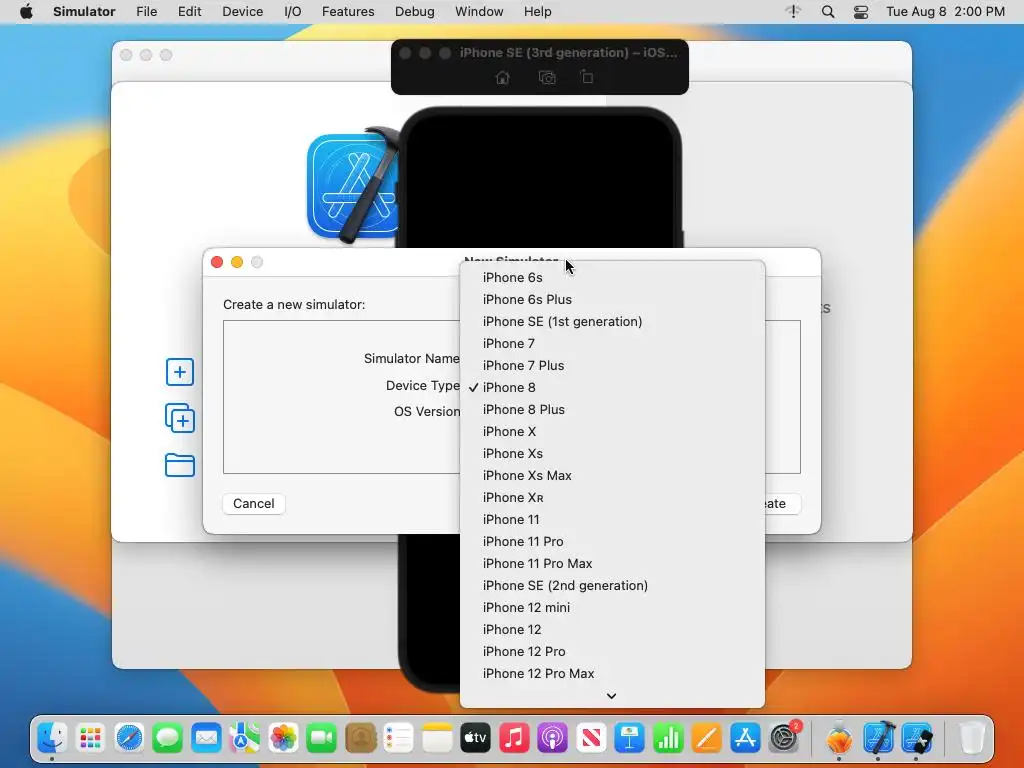1024x768 pixels.
Task: Click rotate device icon in simulator toolbar
Action: pyautogui.click(x=587, y=77)
